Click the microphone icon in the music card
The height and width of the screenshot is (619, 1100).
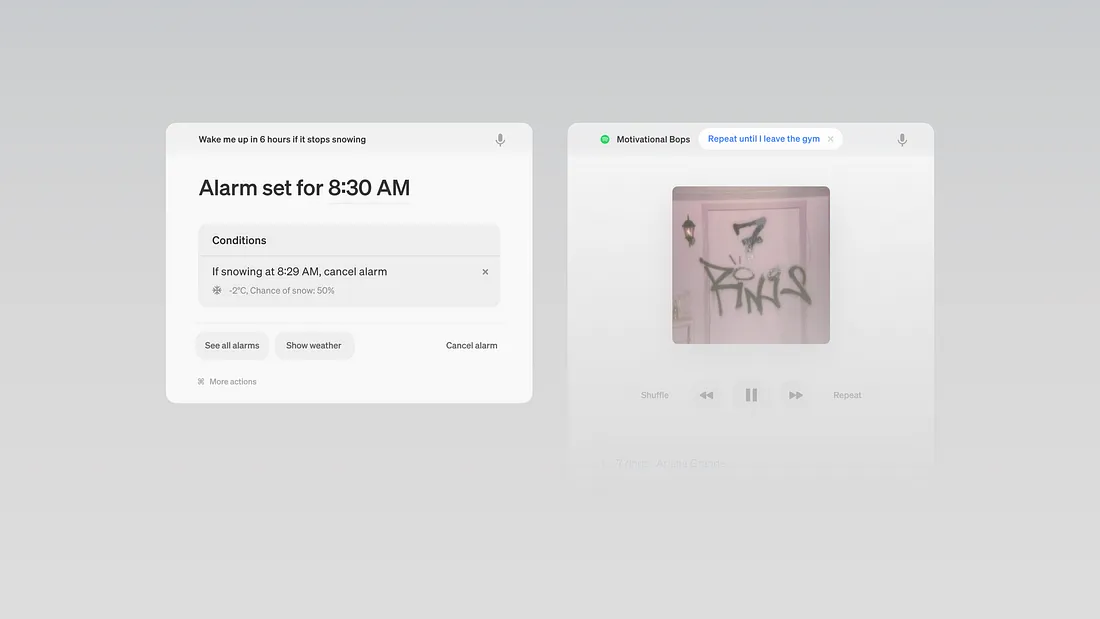[902, 140]
